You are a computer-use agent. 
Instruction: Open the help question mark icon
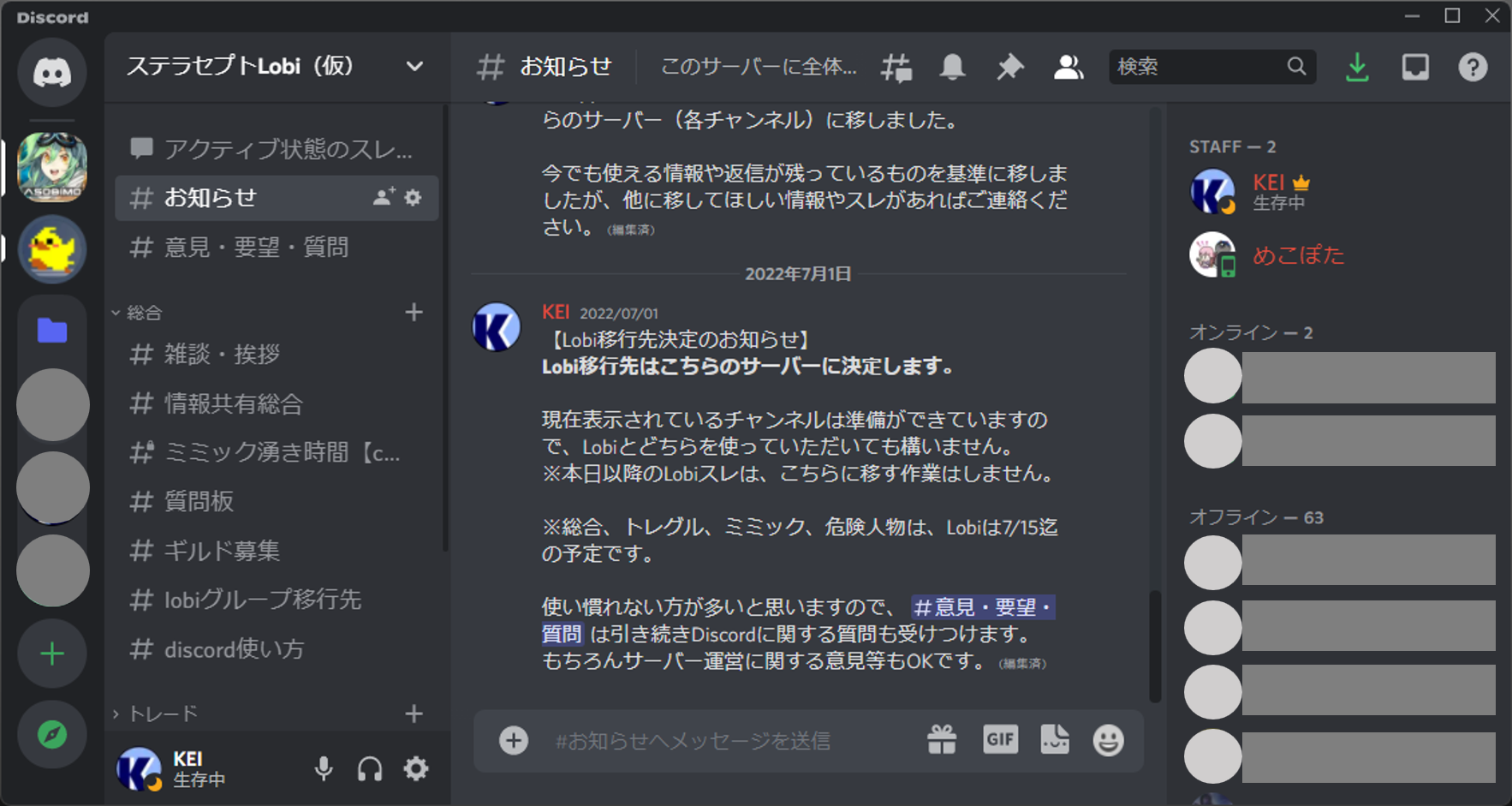tap(1473, 67)
